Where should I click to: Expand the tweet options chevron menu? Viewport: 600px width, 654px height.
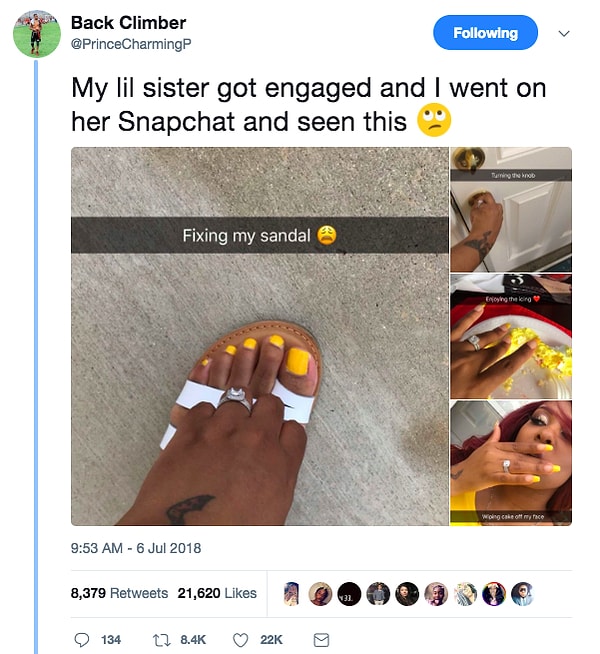[563, 33]
